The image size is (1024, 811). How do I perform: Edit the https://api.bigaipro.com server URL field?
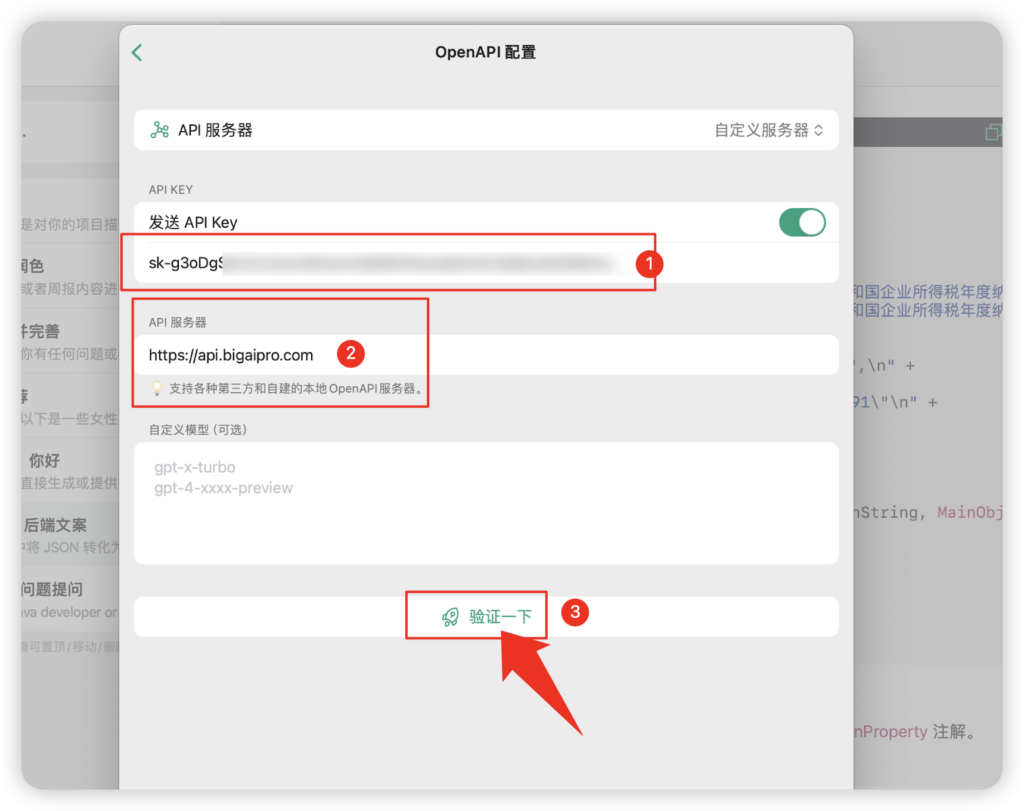pos(486,355)
